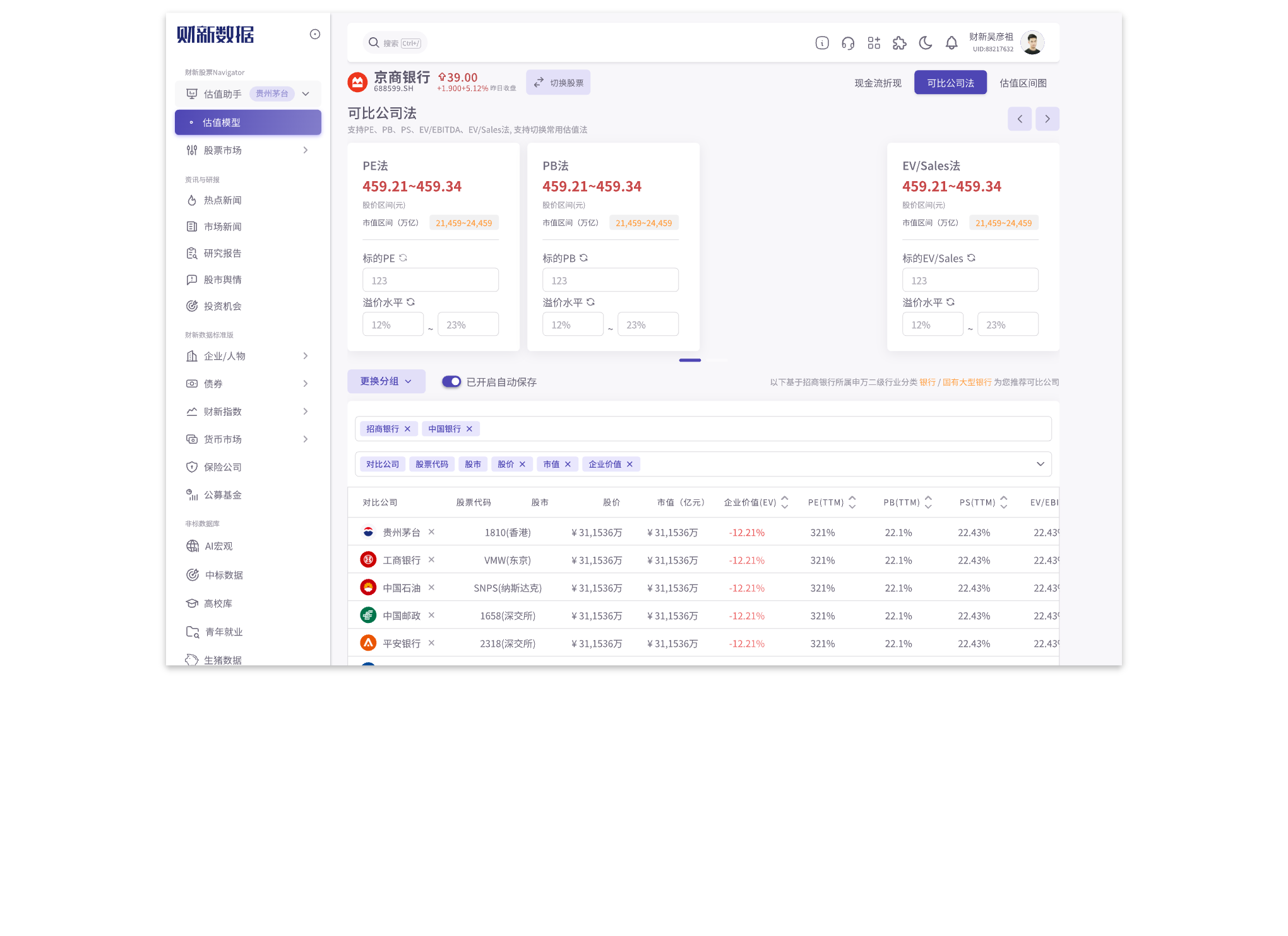This screenshot has height=936, width=1288.
Task: Refresh 标的EV/Sales value icon
Action: point(971,258)
